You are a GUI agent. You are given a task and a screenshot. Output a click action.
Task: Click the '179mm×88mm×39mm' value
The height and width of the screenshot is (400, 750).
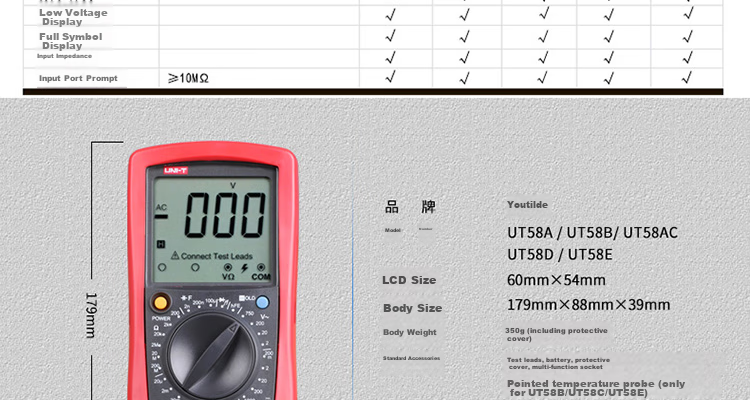tap(588, 305)
